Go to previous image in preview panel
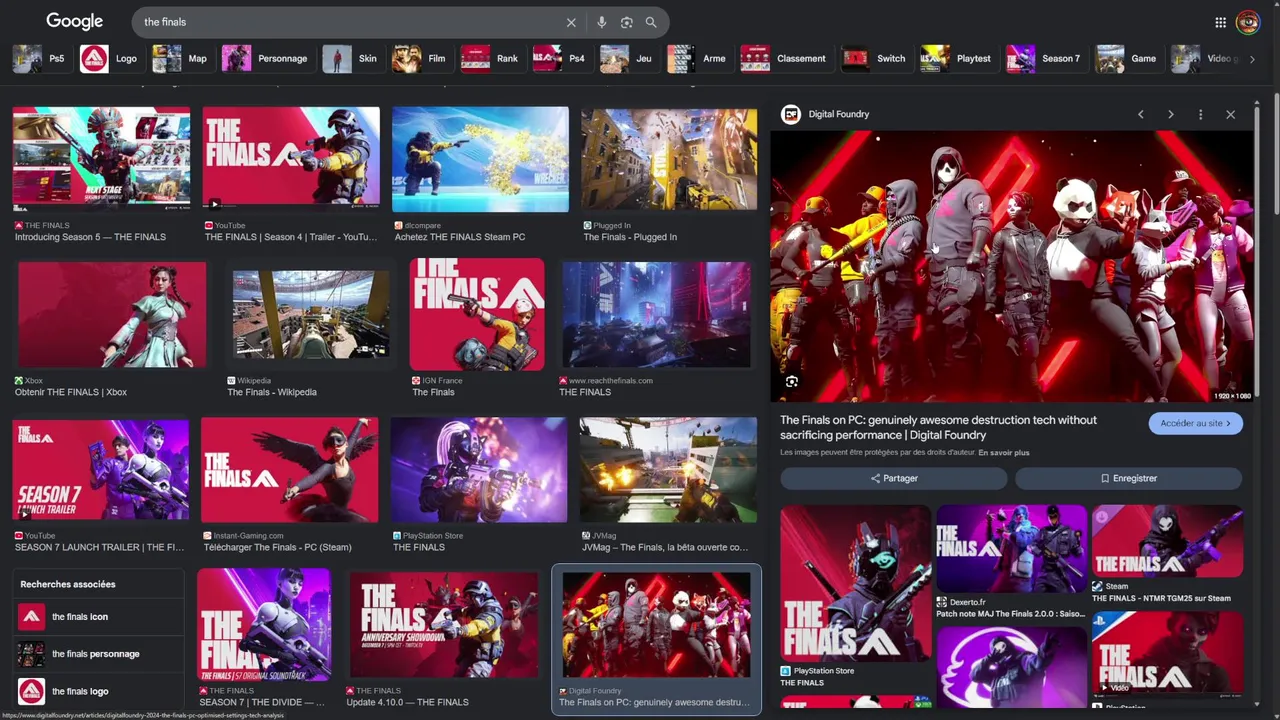Screen dimensions: 1280x720 point(1140,114)
